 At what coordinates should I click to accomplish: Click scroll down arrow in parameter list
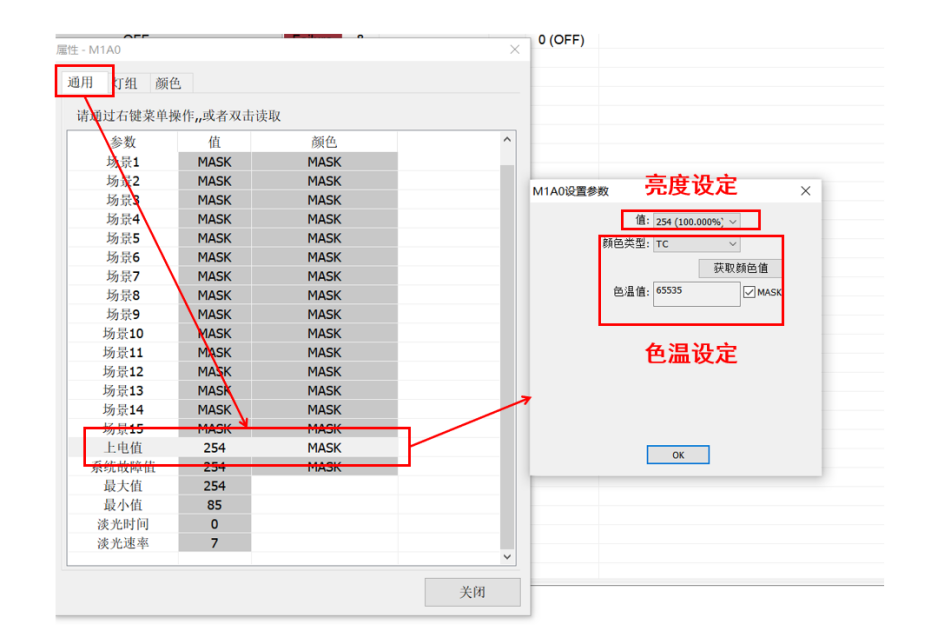507,556
